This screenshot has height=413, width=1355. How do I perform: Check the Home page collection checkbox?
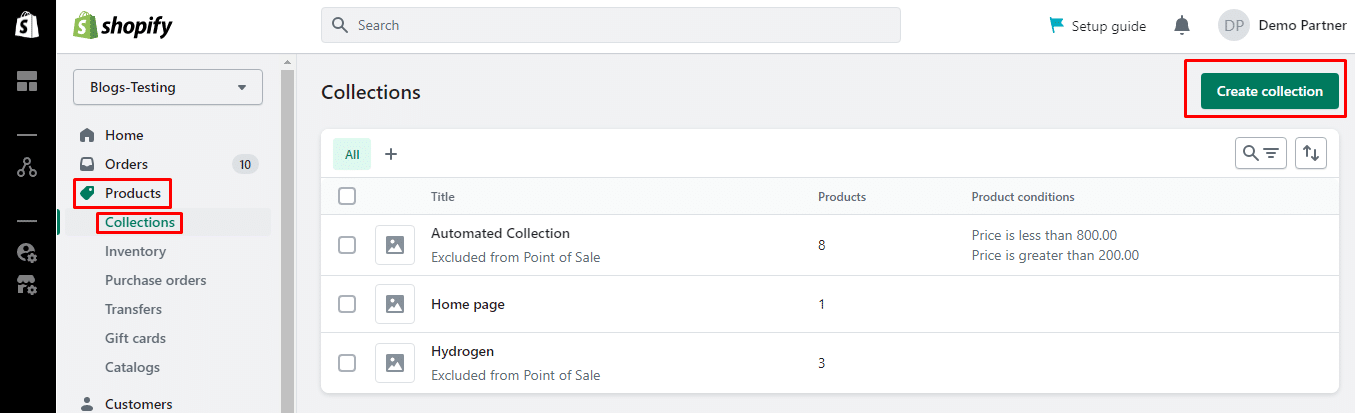pyautogui.click(x=347, y=303)
